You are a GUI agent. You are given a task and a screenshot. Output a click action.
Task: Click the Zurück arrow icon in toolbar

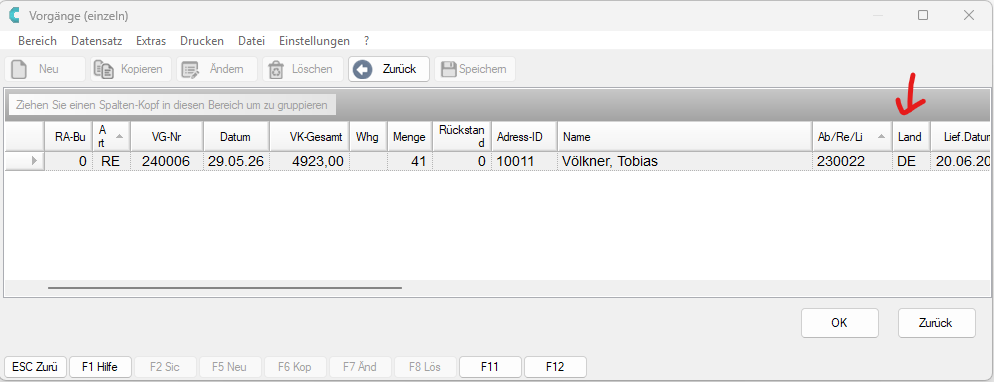click(363, 69)
